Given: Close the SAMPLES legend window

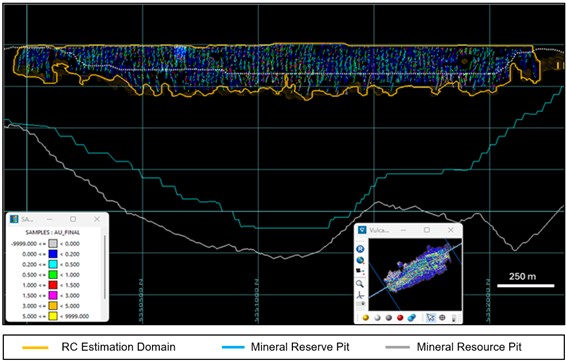Looking at the screenshot, I should 97,219.
